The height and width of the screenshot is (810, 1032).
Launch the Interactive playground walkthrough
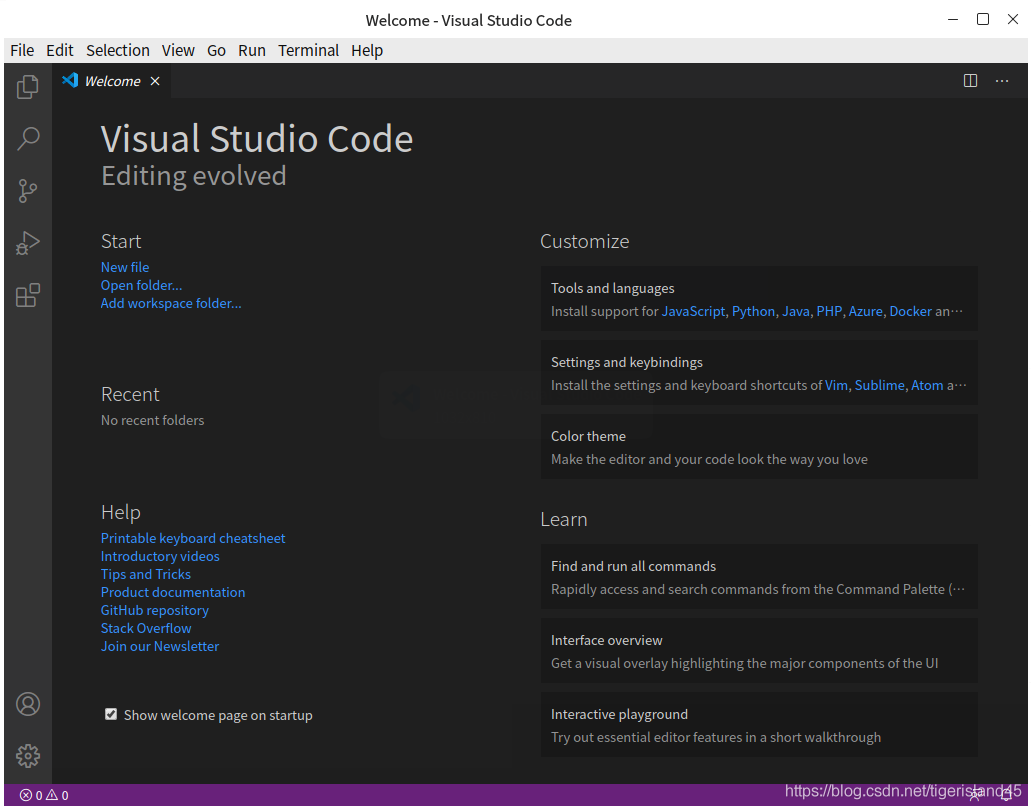758,725
